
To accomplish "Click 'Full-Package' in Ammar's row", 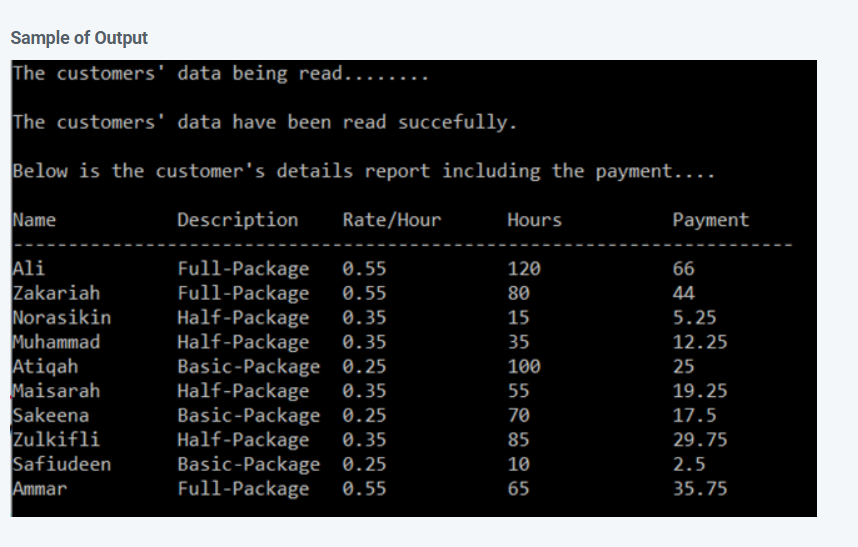I will [x=244, y=488].
